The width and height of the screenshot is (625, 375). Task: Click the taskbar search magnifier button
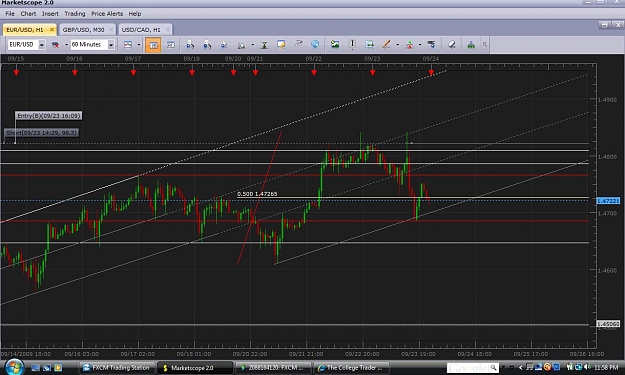point(493,368)
